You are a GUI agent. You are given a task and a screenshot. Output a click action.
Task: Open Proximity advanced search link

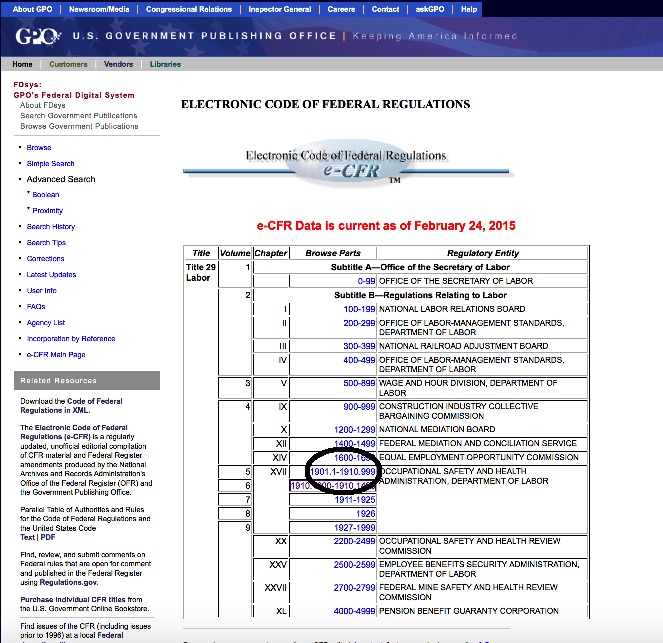(48, 211)
